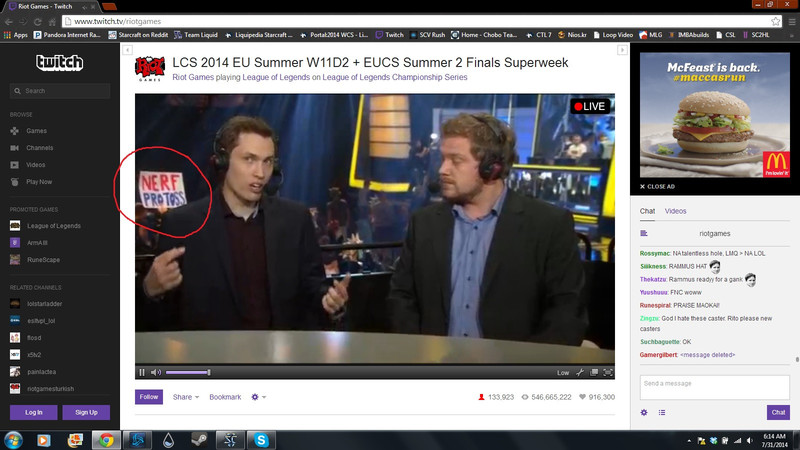The height and width of the screenshot is (450, 800).
Task: Click the Log In button
Action: click(x=34, y=412)
